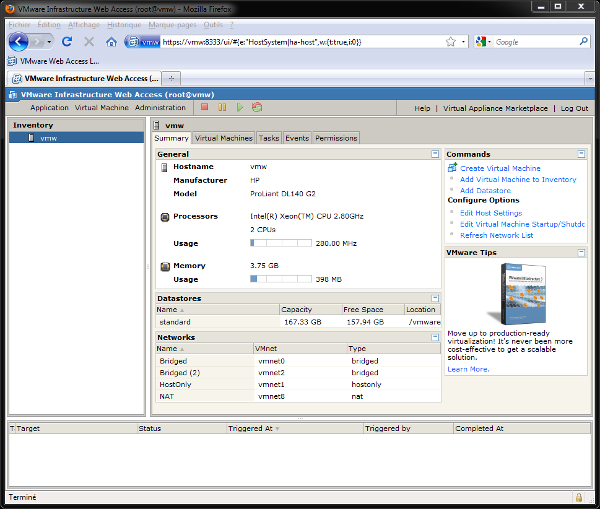Open the Marque-pages menu
This screenshot has height=509, width=600.
pos(172,24)
